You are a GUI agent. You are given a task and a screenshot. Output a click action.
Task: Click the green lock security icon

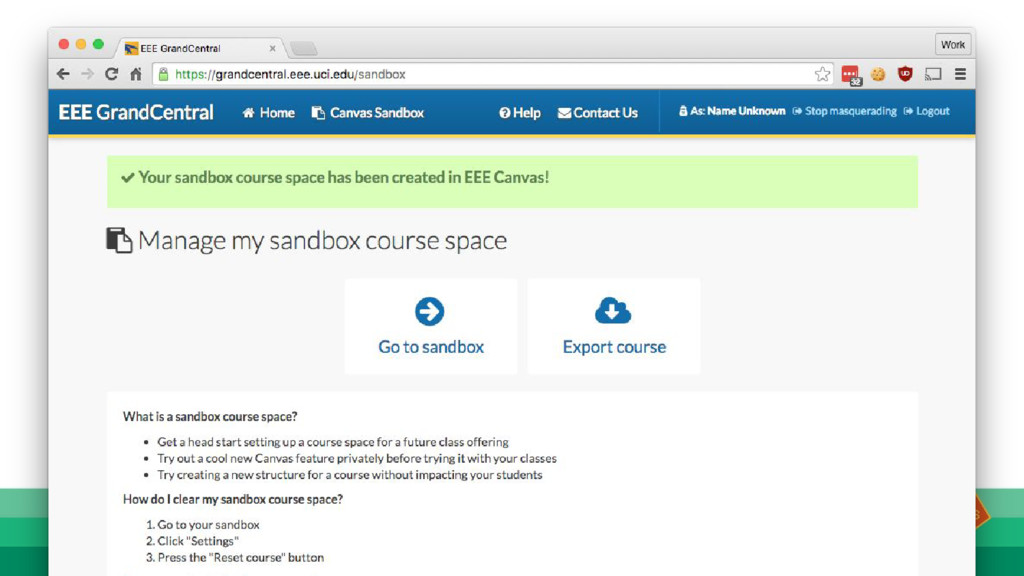[163, 74]
